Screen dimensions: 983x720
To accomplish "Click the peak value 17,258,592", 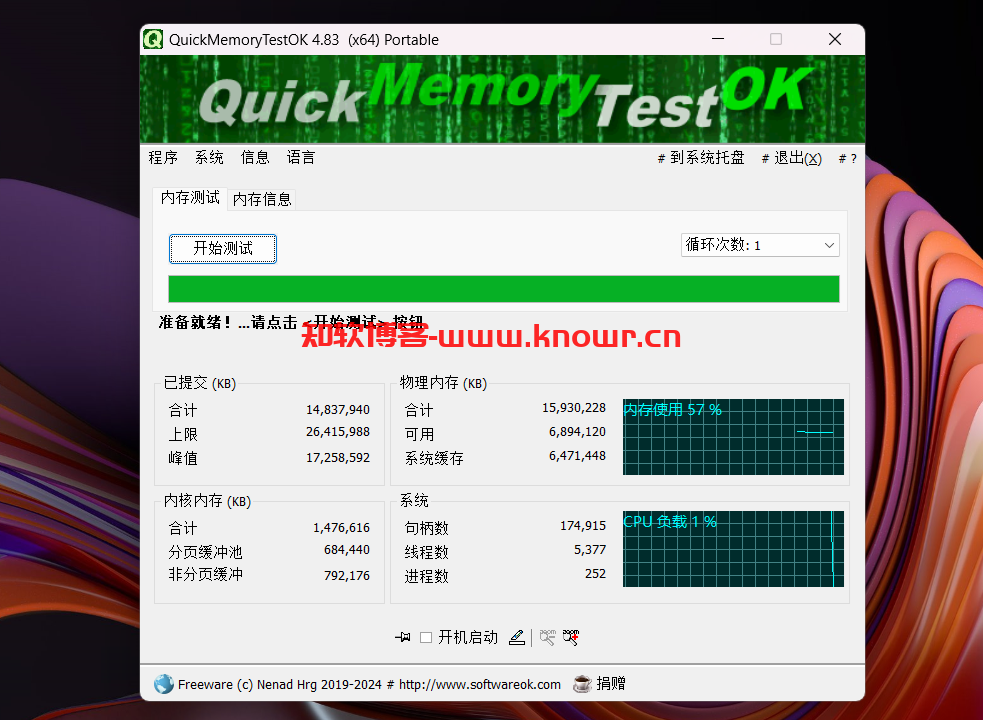I will [x=338, y=458].
